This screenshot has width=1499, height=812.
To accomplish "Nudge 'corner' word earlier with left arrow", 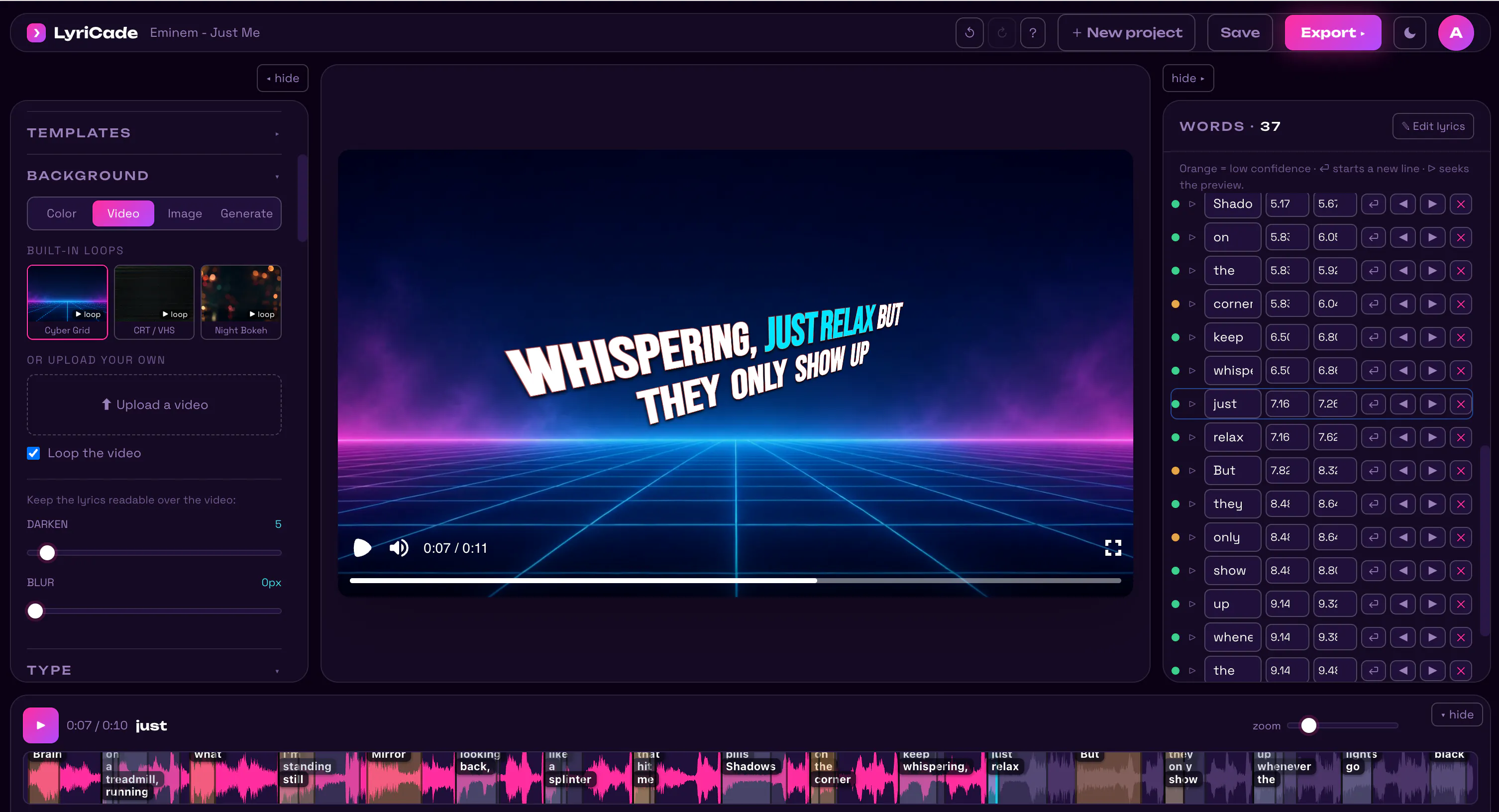I will 1403,304.
